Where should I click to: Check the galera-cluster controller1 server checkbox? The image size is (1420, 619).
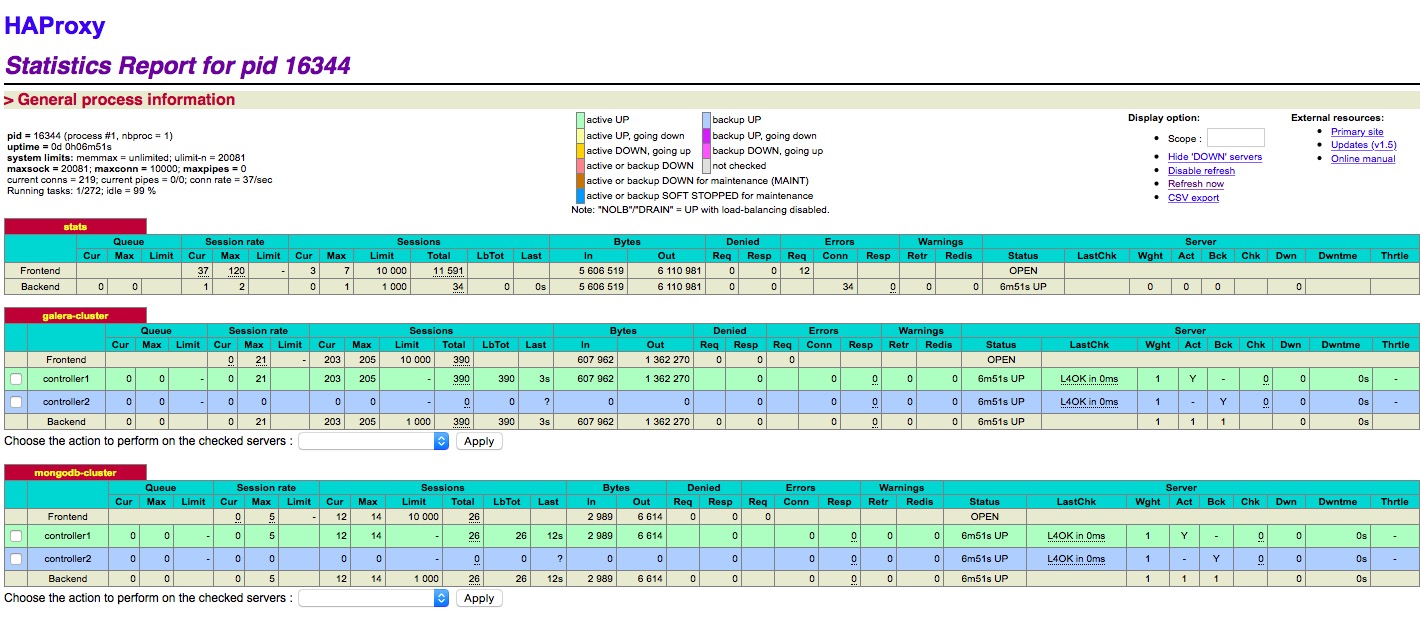pos(15,380)
